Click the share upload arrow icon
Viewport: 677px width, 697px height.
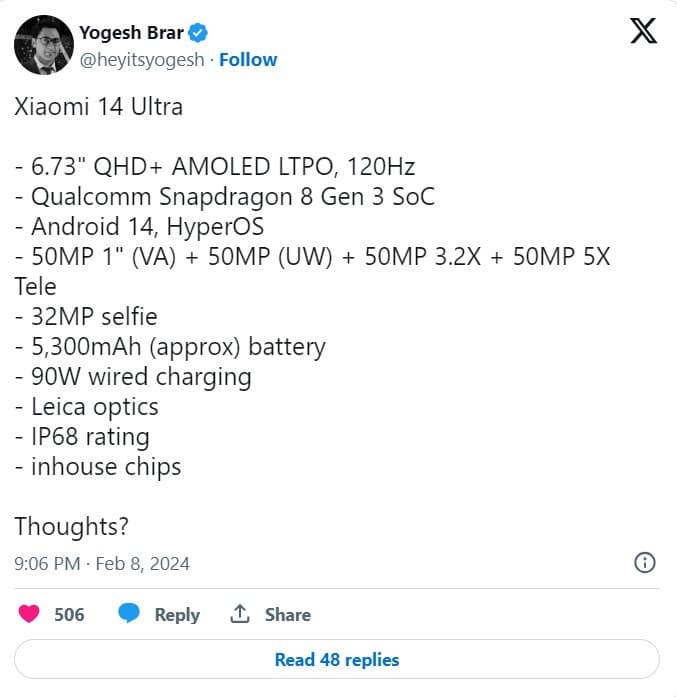pyautogui.click(x=240, y=614)
